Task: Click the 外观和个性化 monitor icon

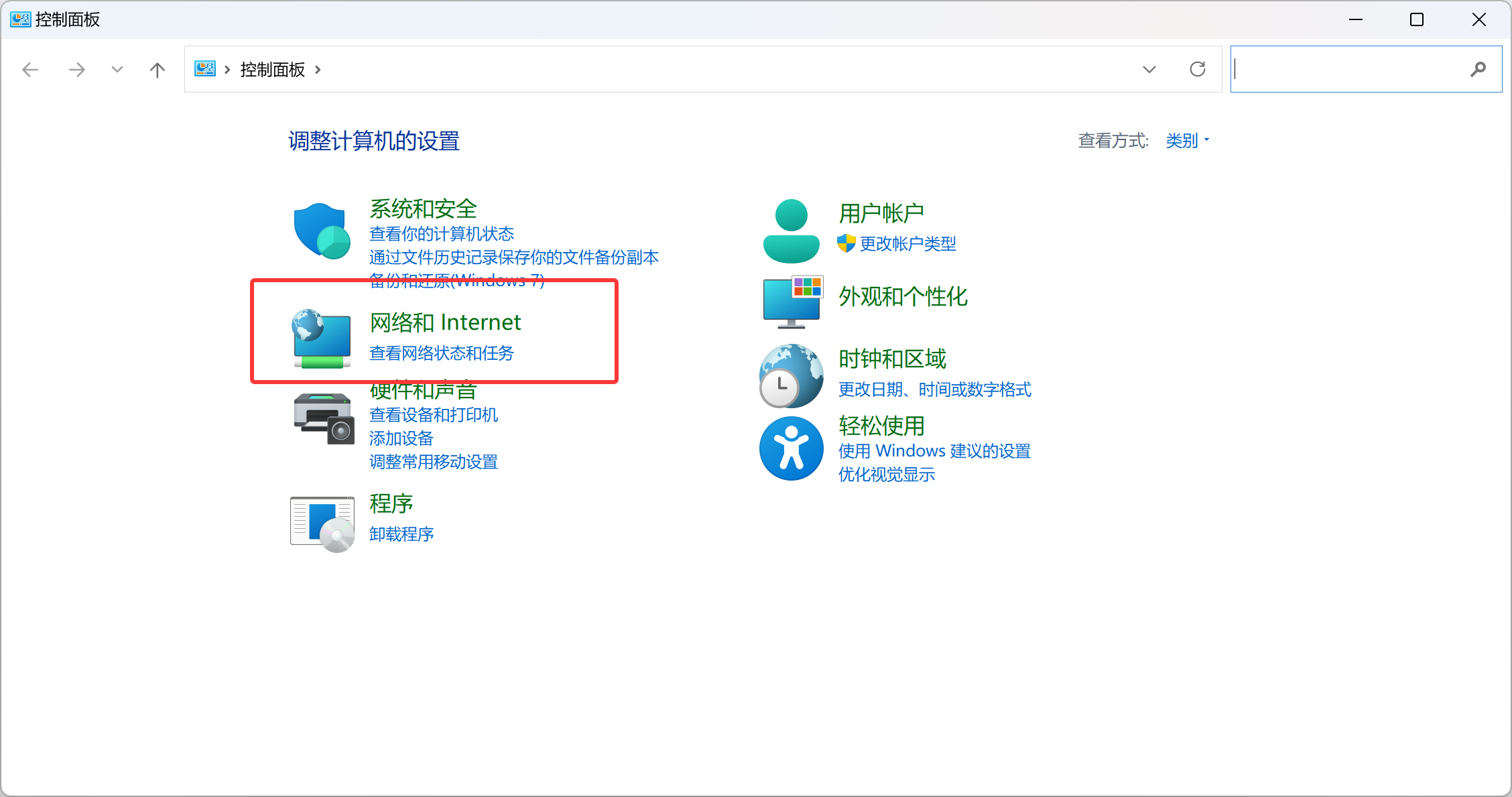Action: tap(792, 302)
